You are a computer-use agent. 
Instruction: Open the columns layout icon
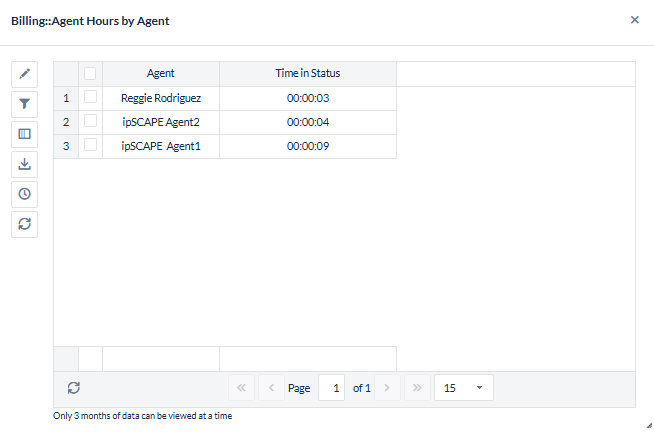pos(25,134)
